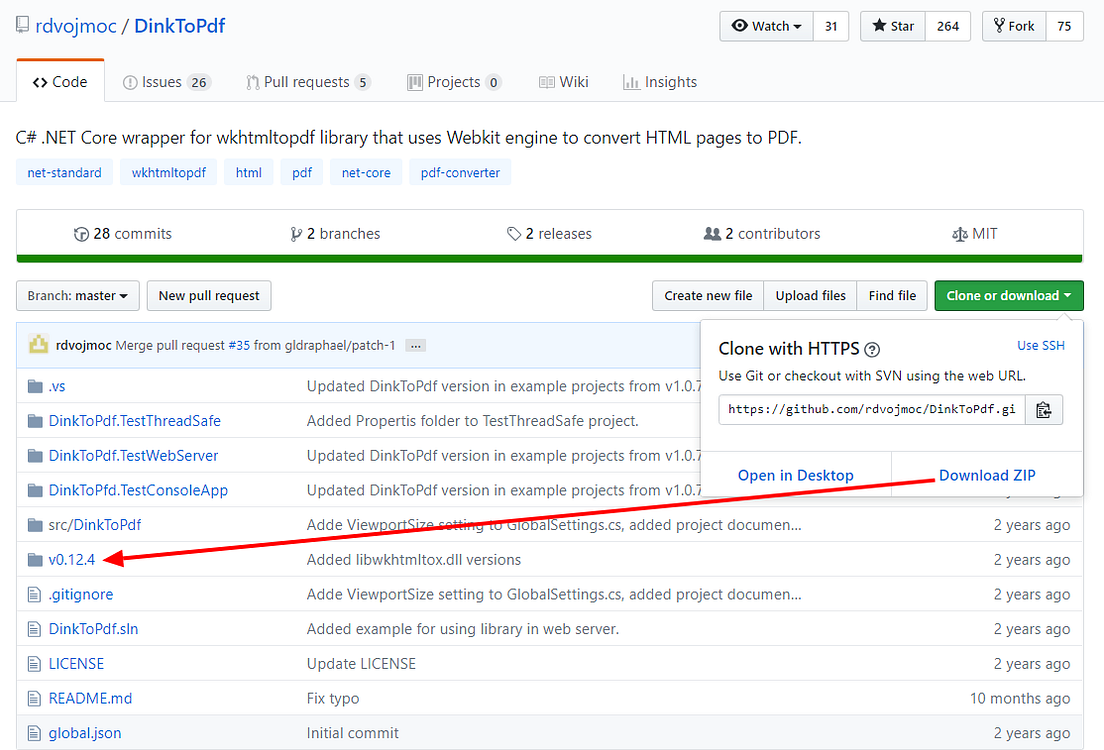Viewport: 1104px width, 750px height.
Task: Switch to the Issues tab
Action: coord(166,81)
